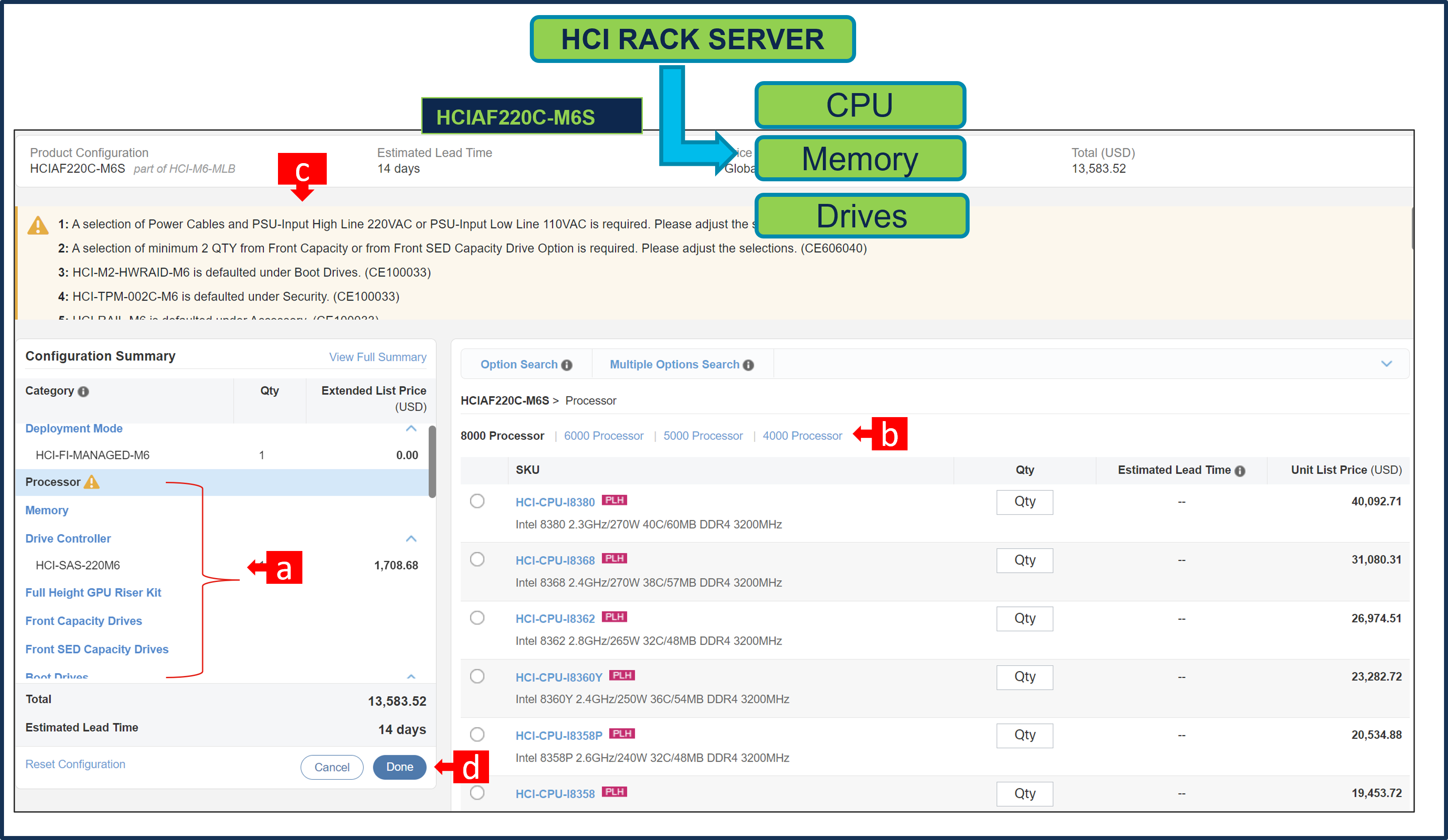Click the Cancel button
1448x840 pixels.
click(332, 767)
